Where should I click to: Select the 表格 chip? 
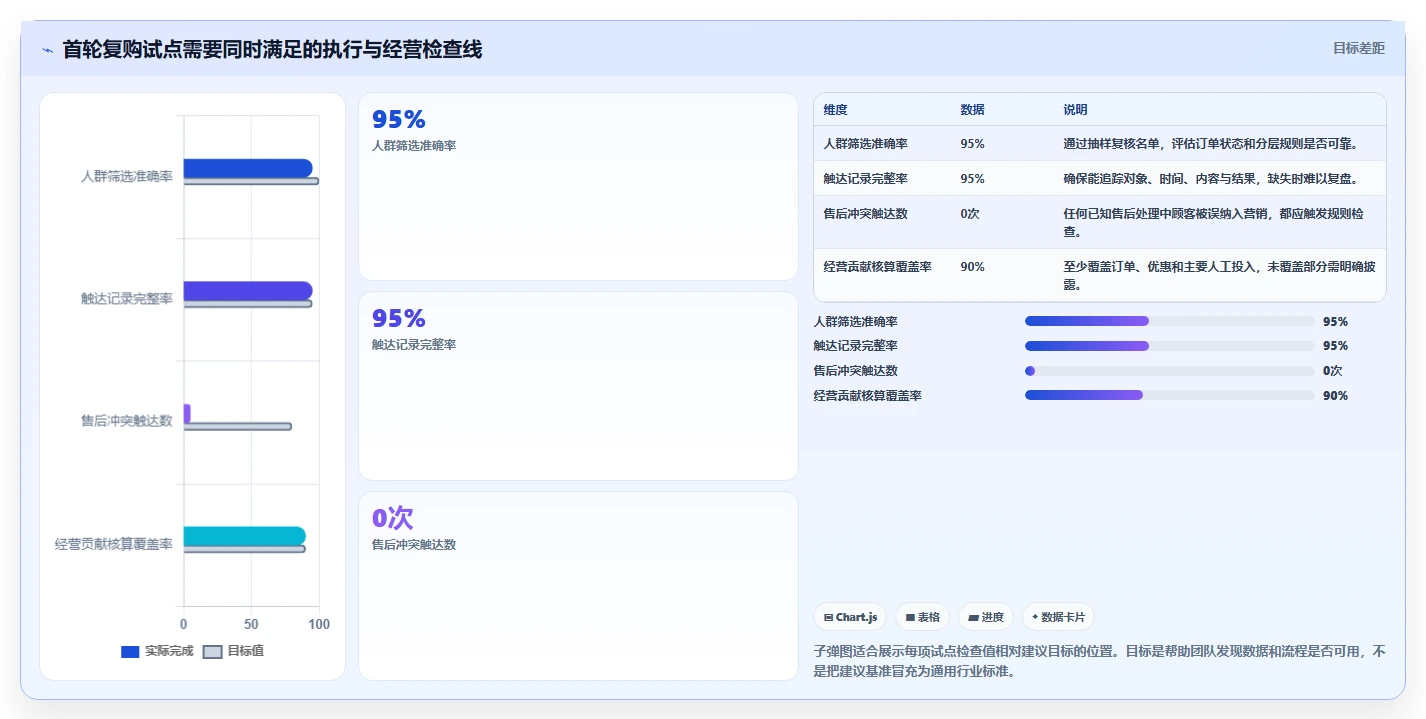pyautogui.click(x=922, y=617)
